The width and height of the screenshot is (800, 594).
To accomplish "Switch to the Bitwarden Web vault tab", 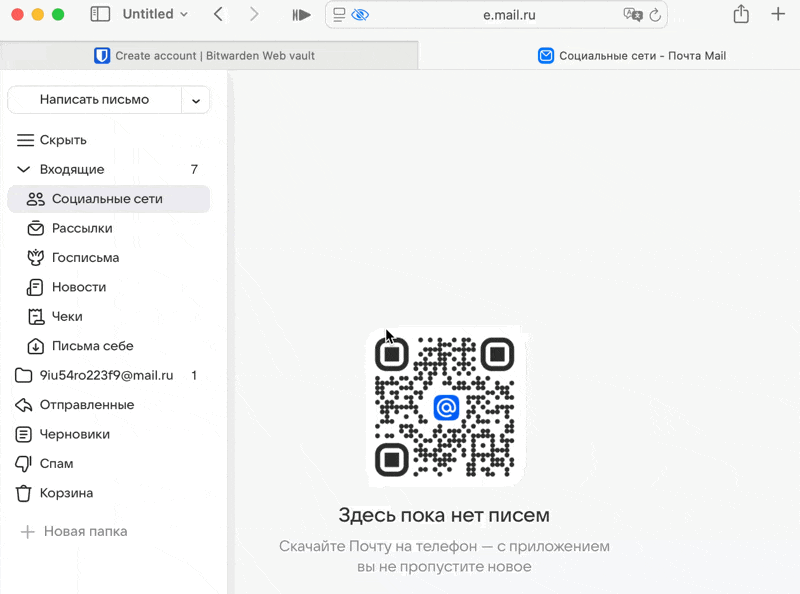I will [210, 55].
